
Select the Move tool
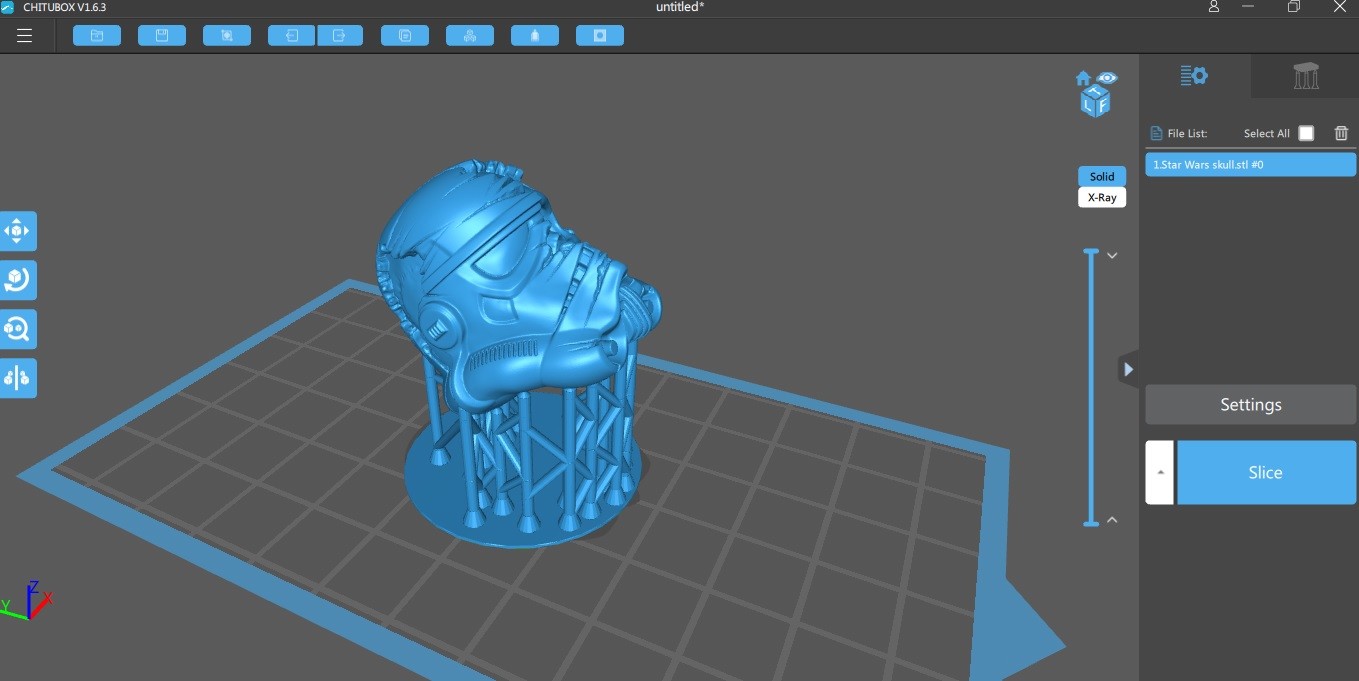tap(18, 231)
